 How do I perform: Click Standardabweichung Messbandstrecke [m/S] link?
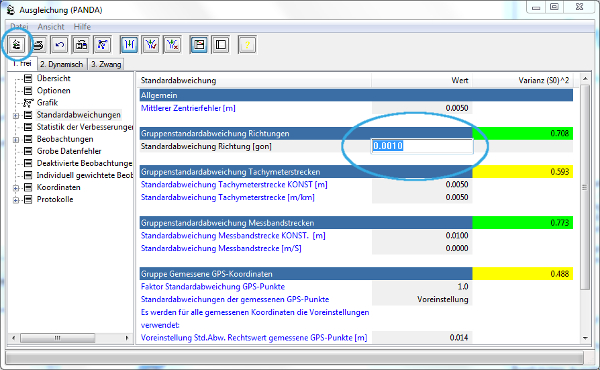point(221,248)
